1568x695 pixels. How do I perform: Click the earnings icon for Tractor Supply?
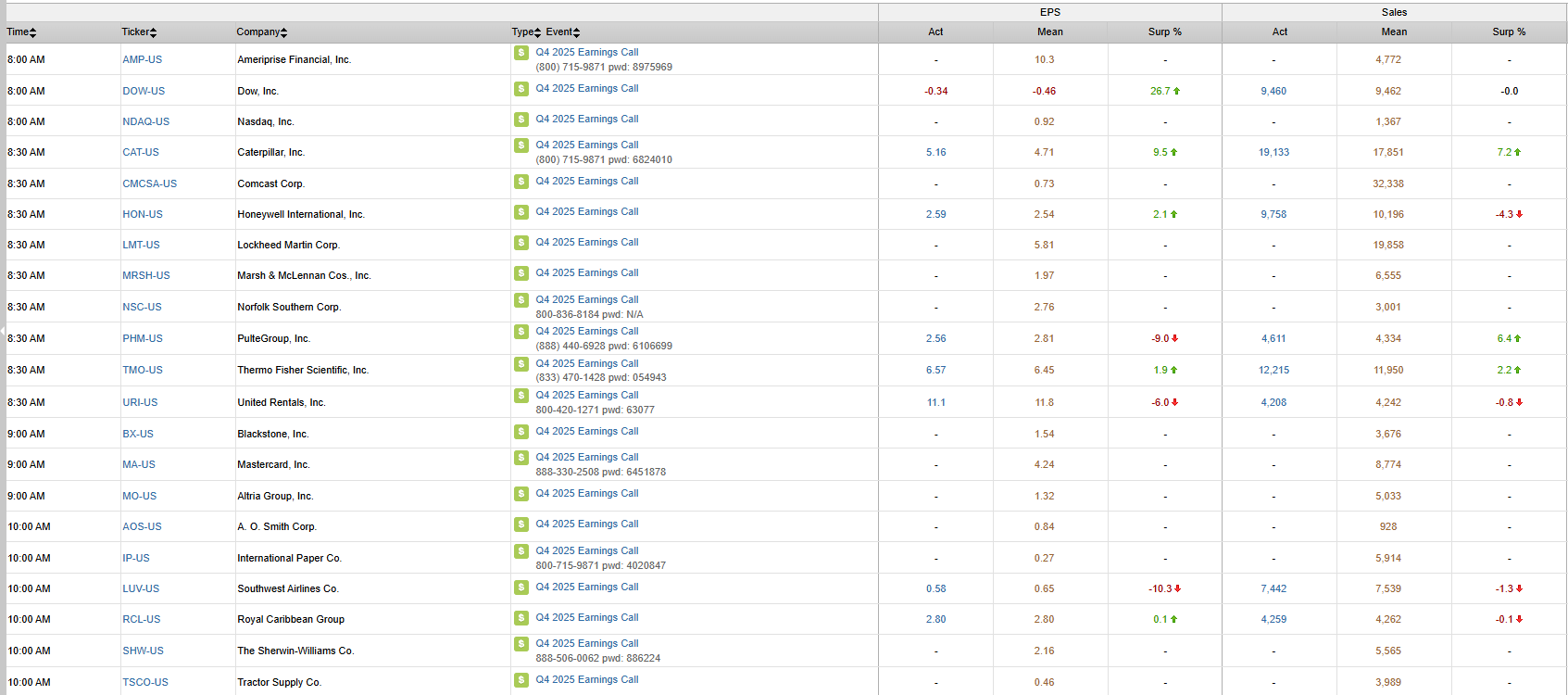click(521, 680)
